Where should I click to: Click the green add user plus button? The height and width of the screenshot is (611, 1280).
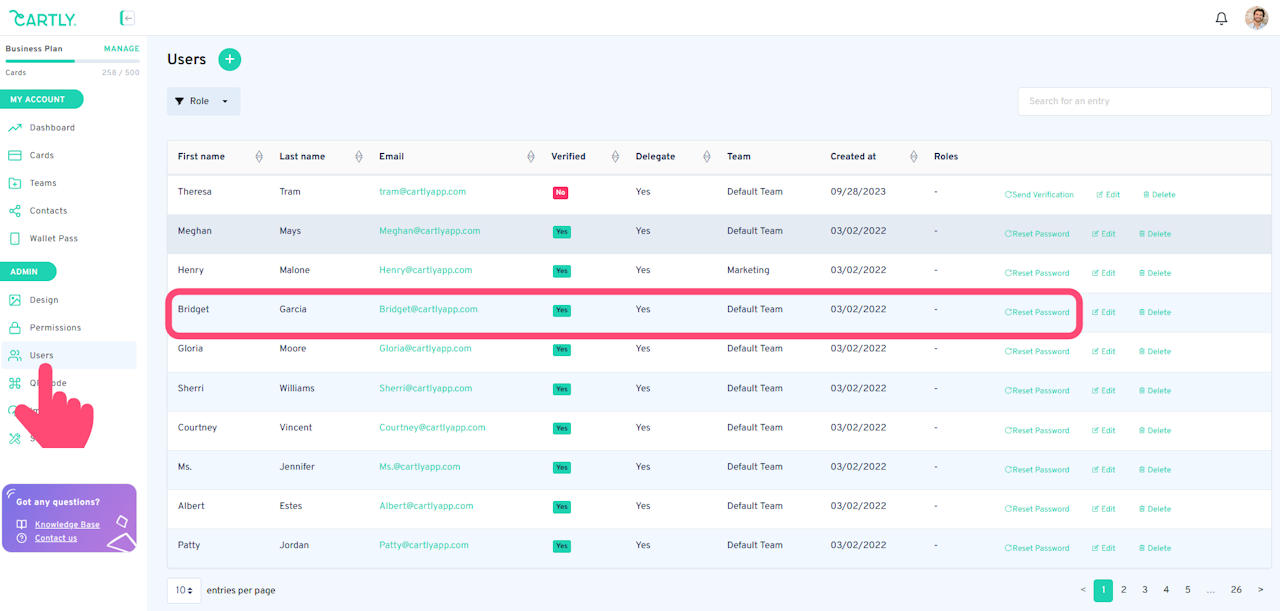[230, 59]
